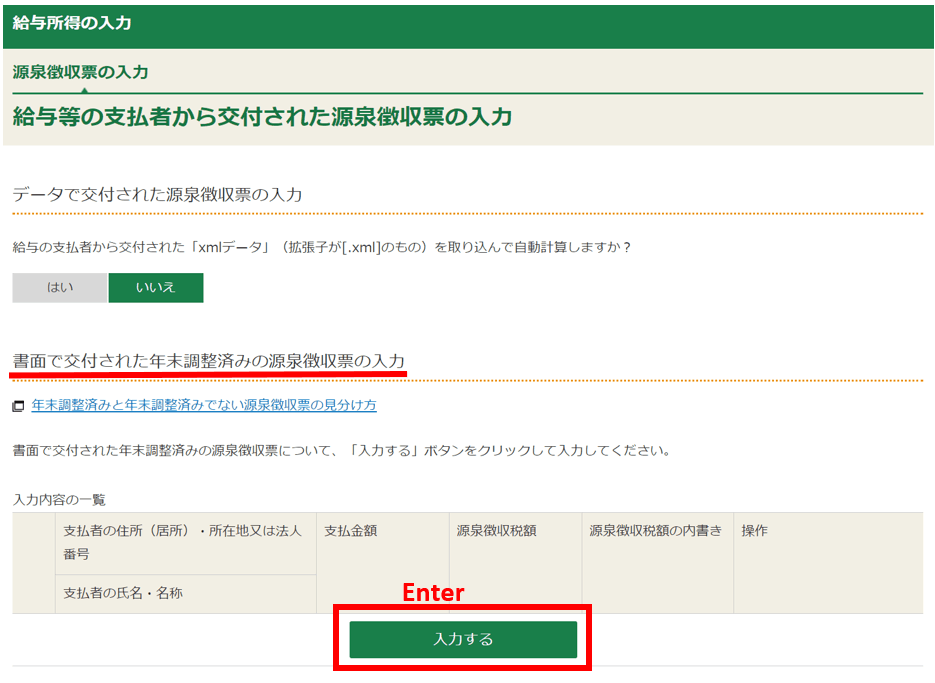This screenshot has width=935, height=683.
Task: Click 書面で交付された年末調整済みの源泉徴収票の入力 subheading
Action: tap(209, 361)
